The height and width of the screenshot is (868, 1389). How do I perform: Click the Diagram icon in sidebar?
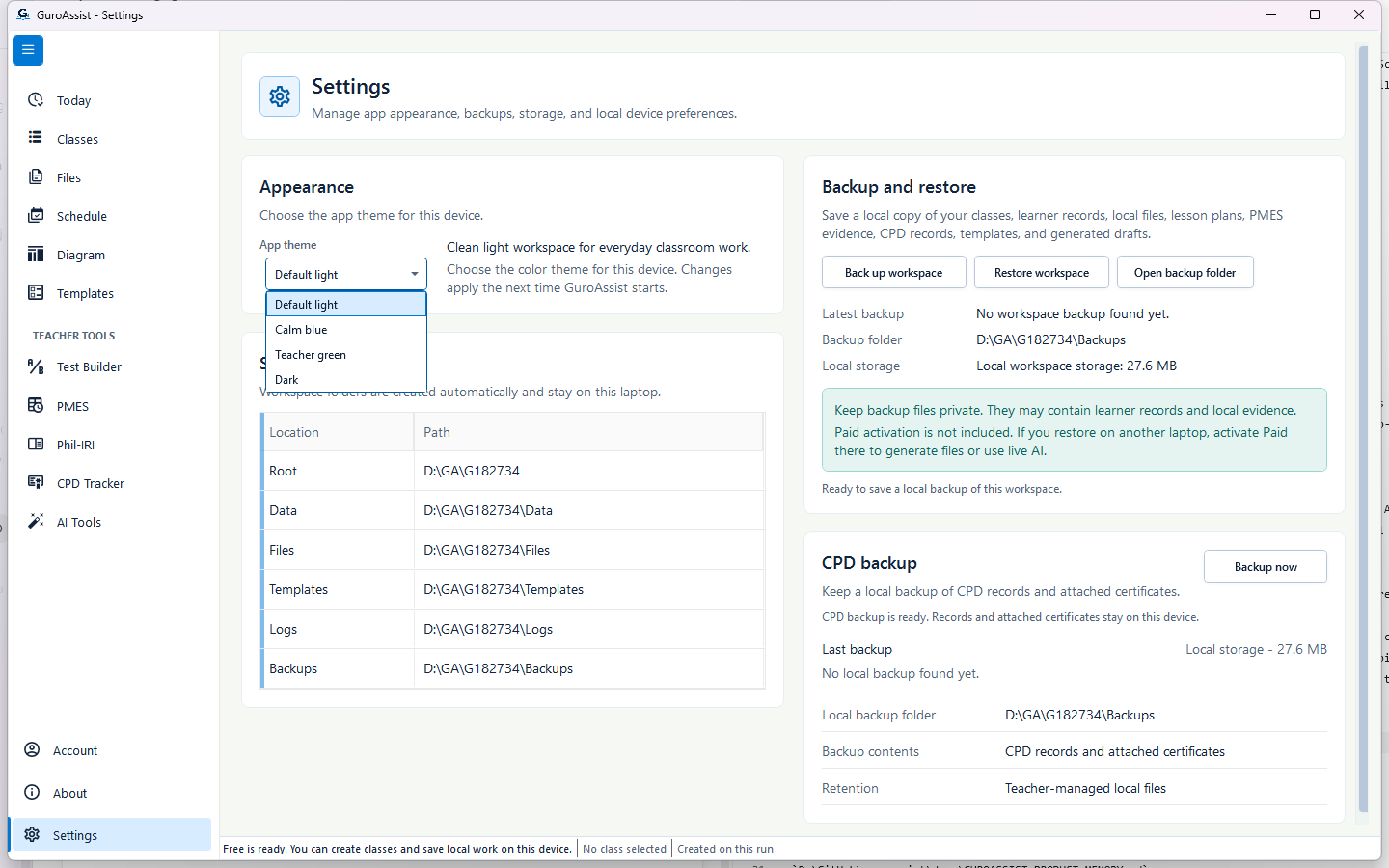36,254
